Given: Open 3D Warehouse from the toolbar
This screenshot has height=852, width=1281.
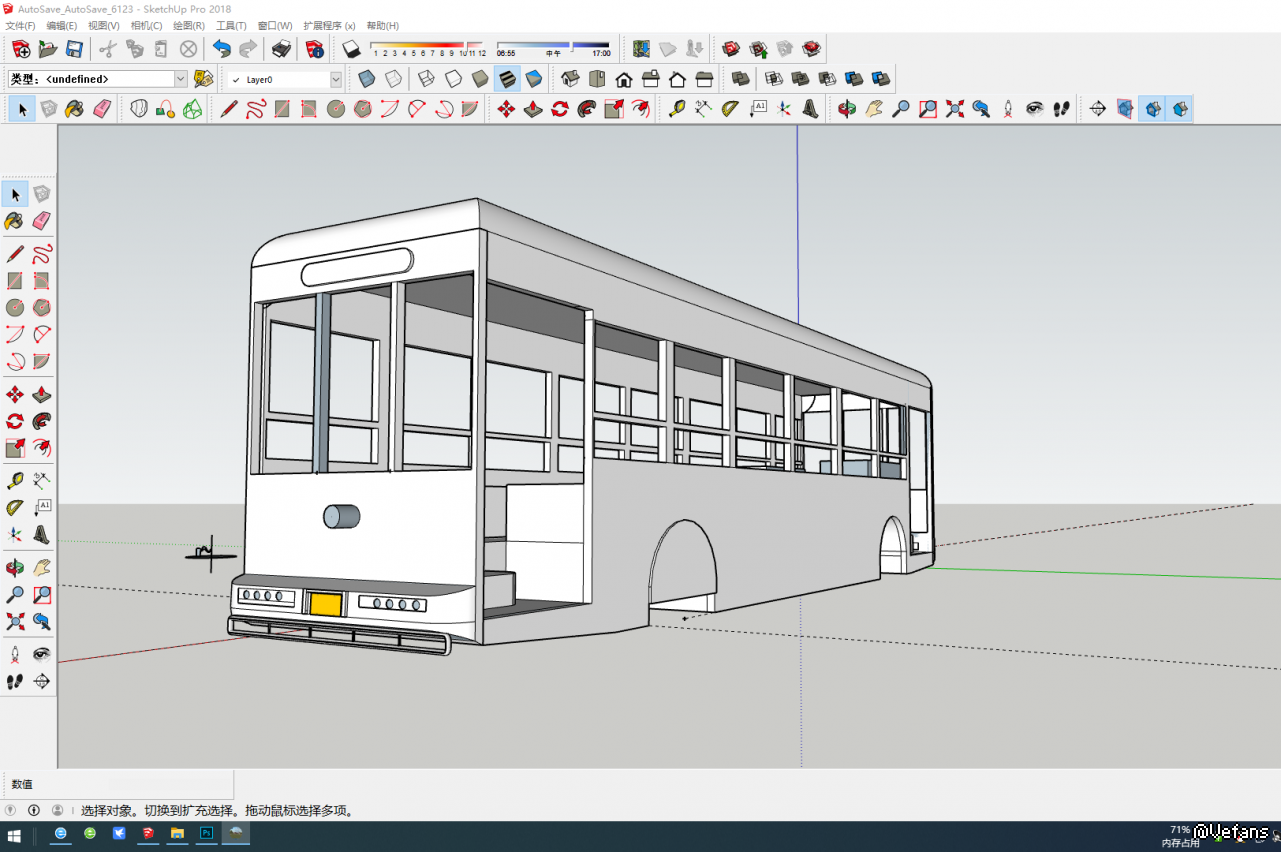Looking at the screenshot, I should point(732,49).
